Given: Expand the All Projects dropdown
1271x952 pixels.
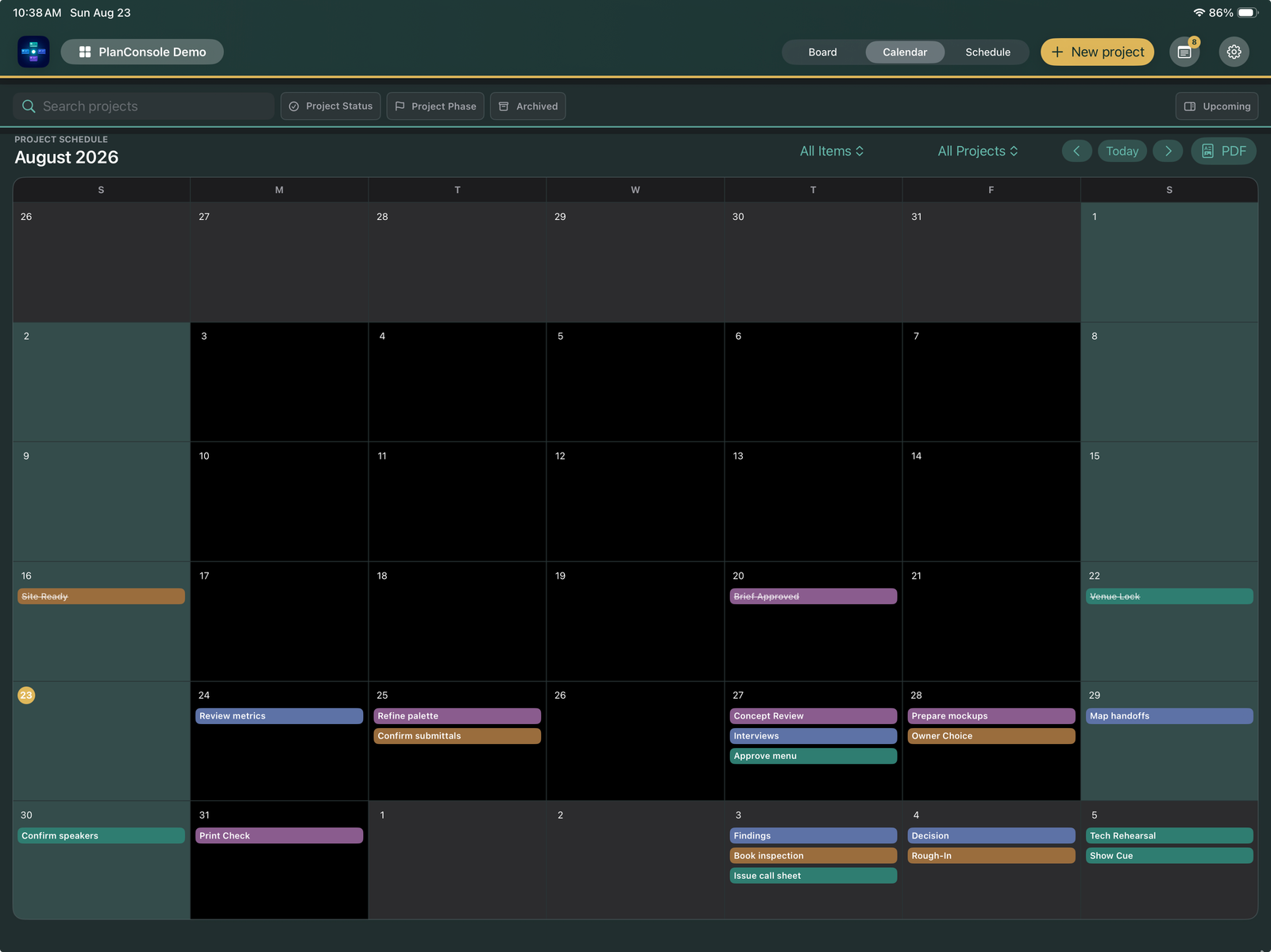Looking at the screenshot, I should (978, 151).
